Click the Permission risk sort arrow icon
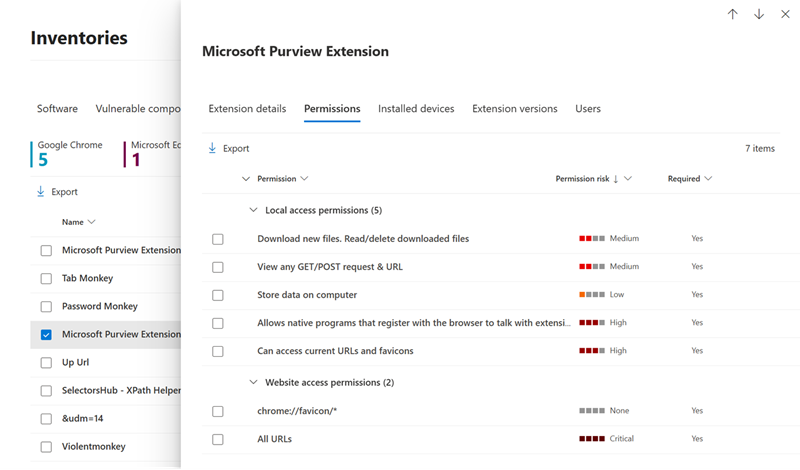800x470 pixels. [x=616, y=179]
